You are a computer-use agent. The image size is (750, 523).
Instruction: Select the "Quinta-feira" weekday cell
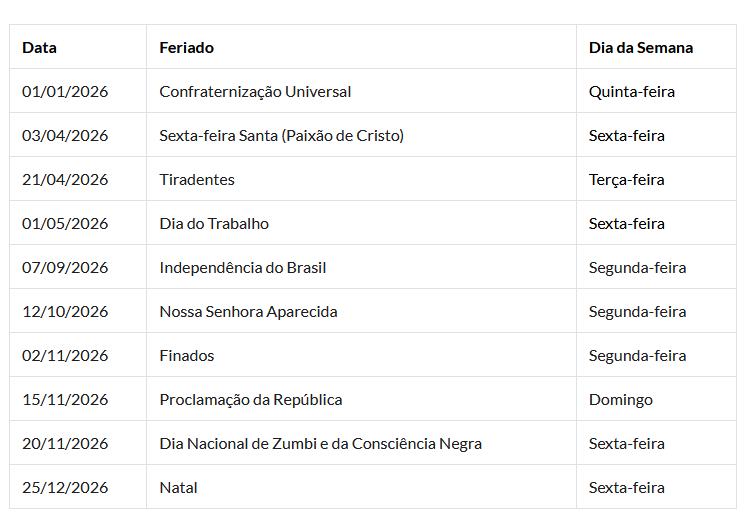[x=631, y=92]
